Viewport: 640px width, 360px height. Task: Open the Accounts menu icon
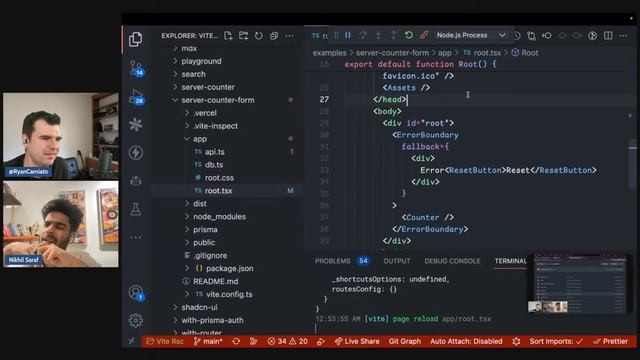pyautogui.click(x=136, y=292)
